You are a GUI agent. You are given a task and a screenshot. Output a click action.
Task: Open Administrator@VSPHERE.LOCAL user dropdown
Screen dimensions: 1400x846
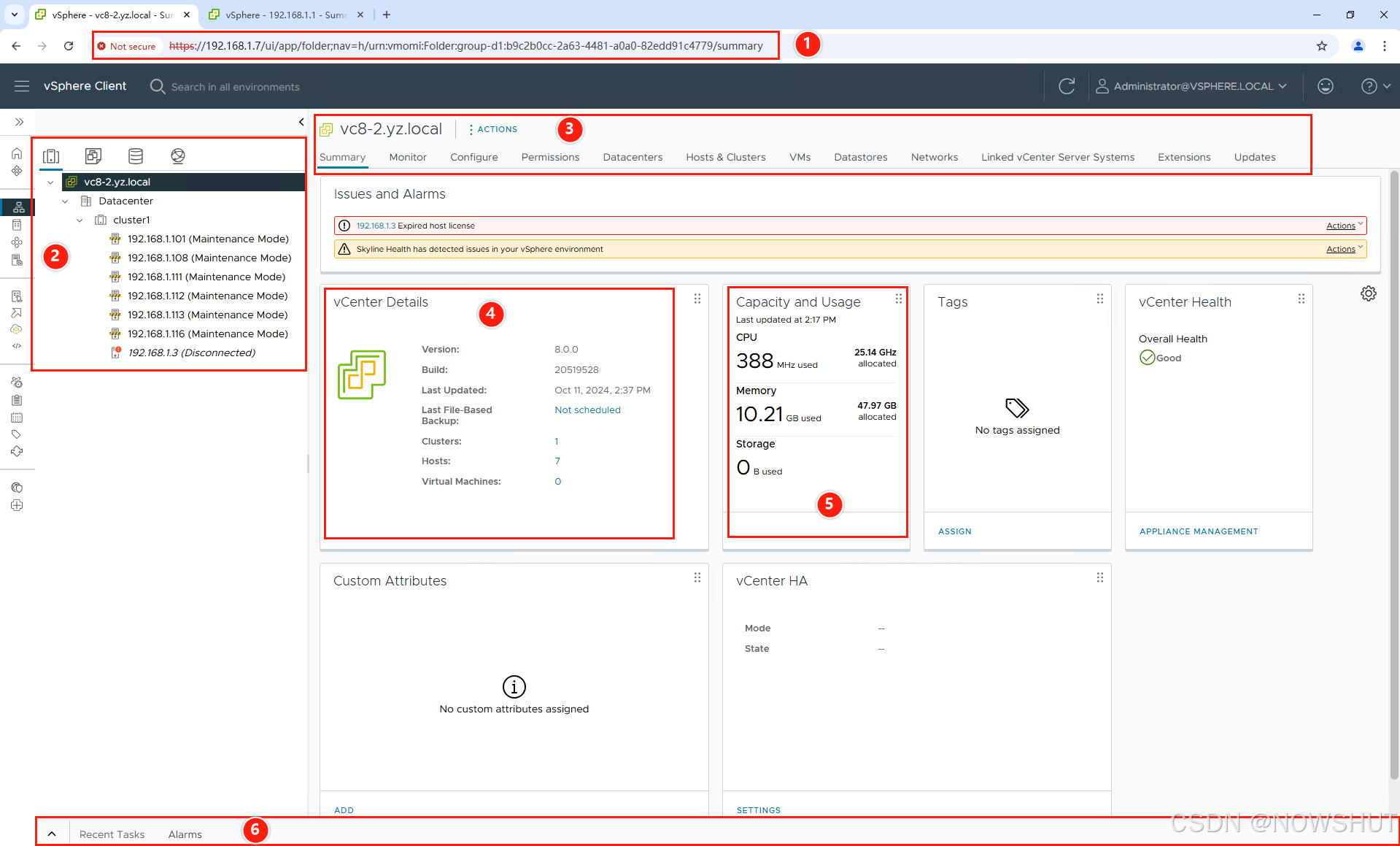pyautogui.click(x=1191, y=86)
